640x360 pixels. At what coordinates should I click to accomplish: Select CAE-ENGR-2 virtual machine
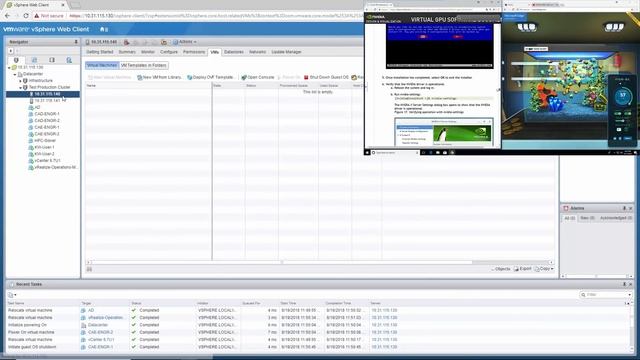(47, 134)
